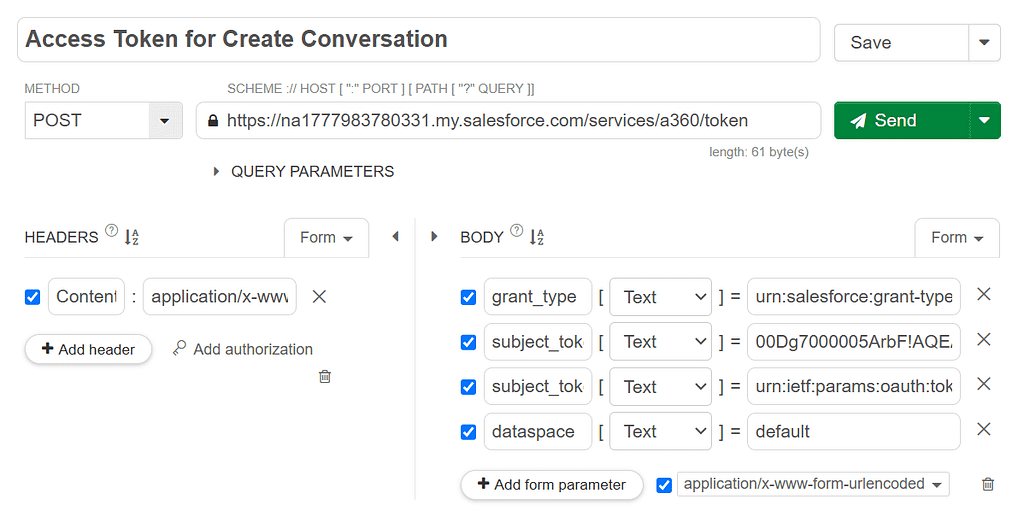Image resolution: width=1024 pixels, height=522 pixels.
Task: Delete the dataspace parameter row
Action: click(984, 429)
